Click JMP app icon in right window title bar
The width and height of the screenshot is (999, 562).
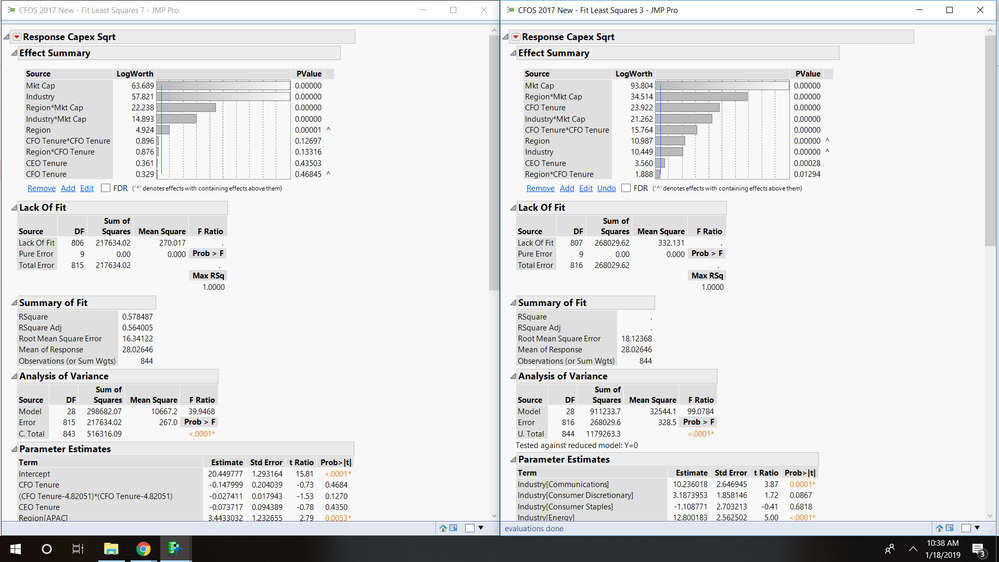[x=510, y=10]
